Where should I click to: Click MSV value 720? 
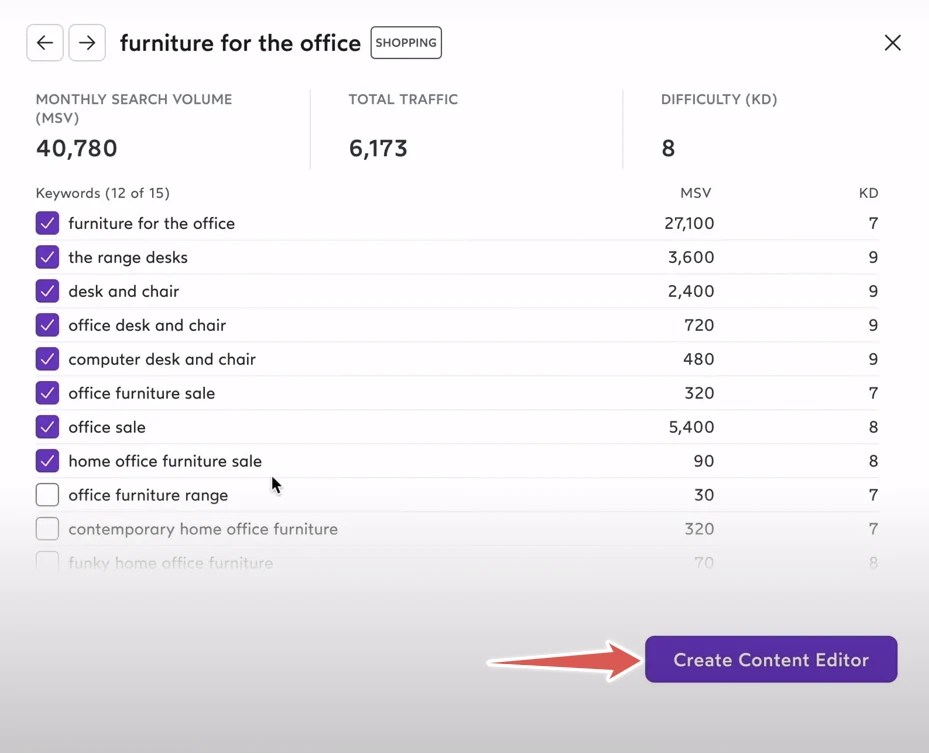point(699,325)
